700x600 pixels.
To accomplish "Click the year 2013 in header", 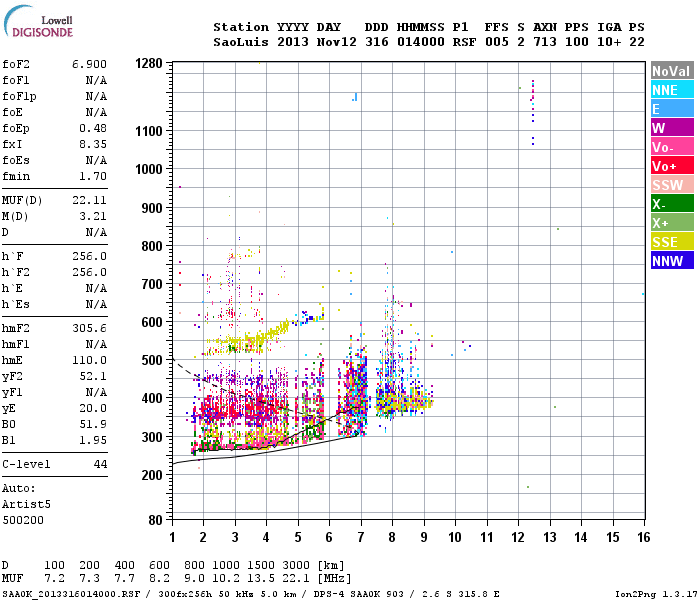I will (x=293, y=42).
